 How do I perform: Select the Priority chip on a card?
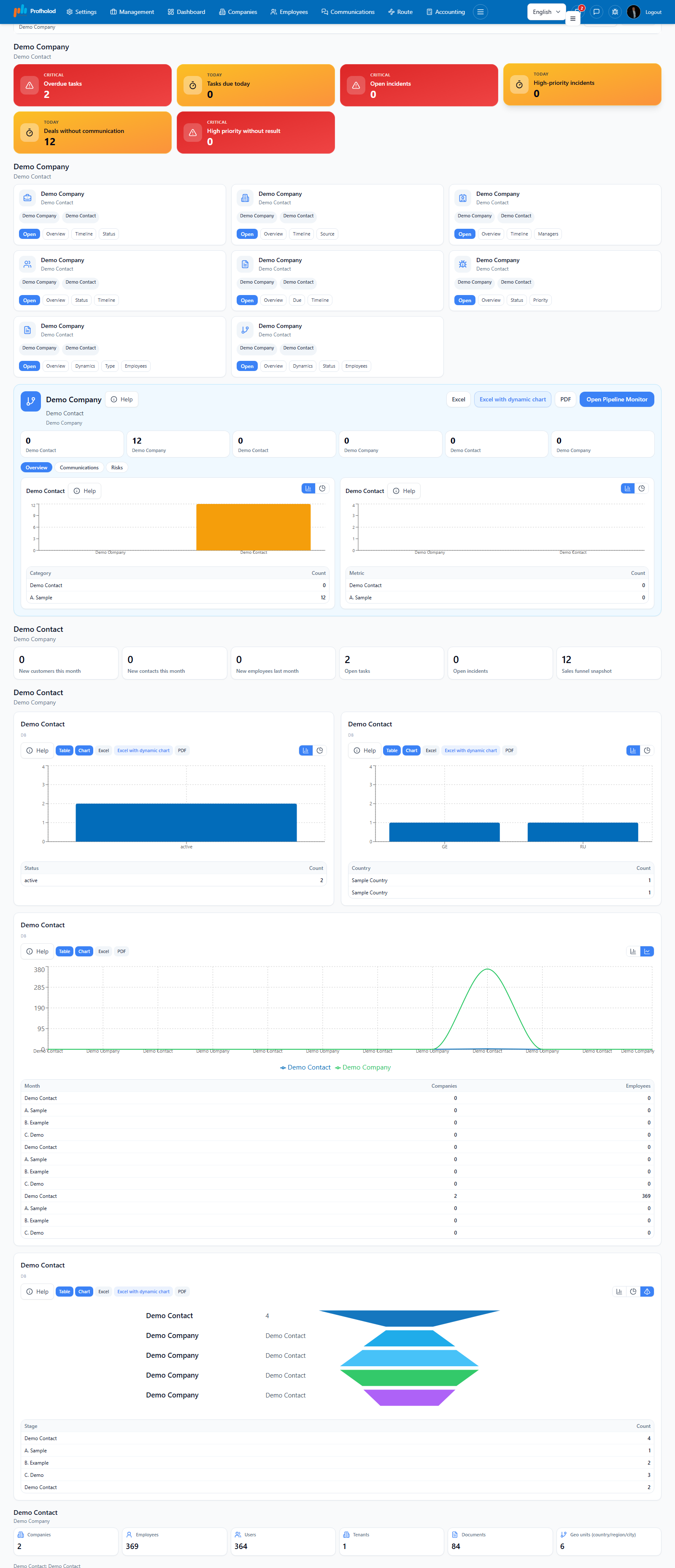(540, 300)
